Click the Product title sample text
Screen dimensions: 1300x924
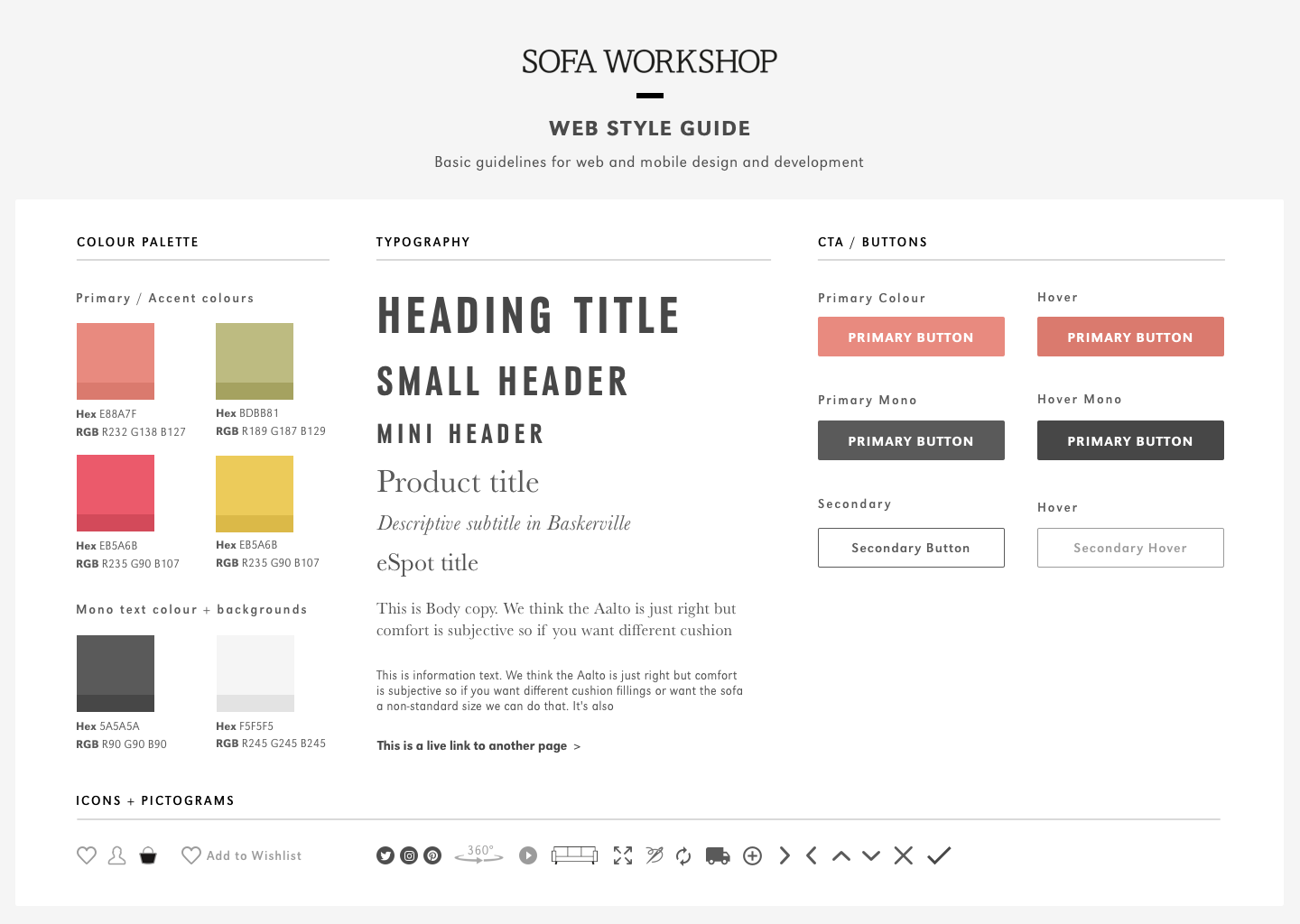click(x=458, y=482)
